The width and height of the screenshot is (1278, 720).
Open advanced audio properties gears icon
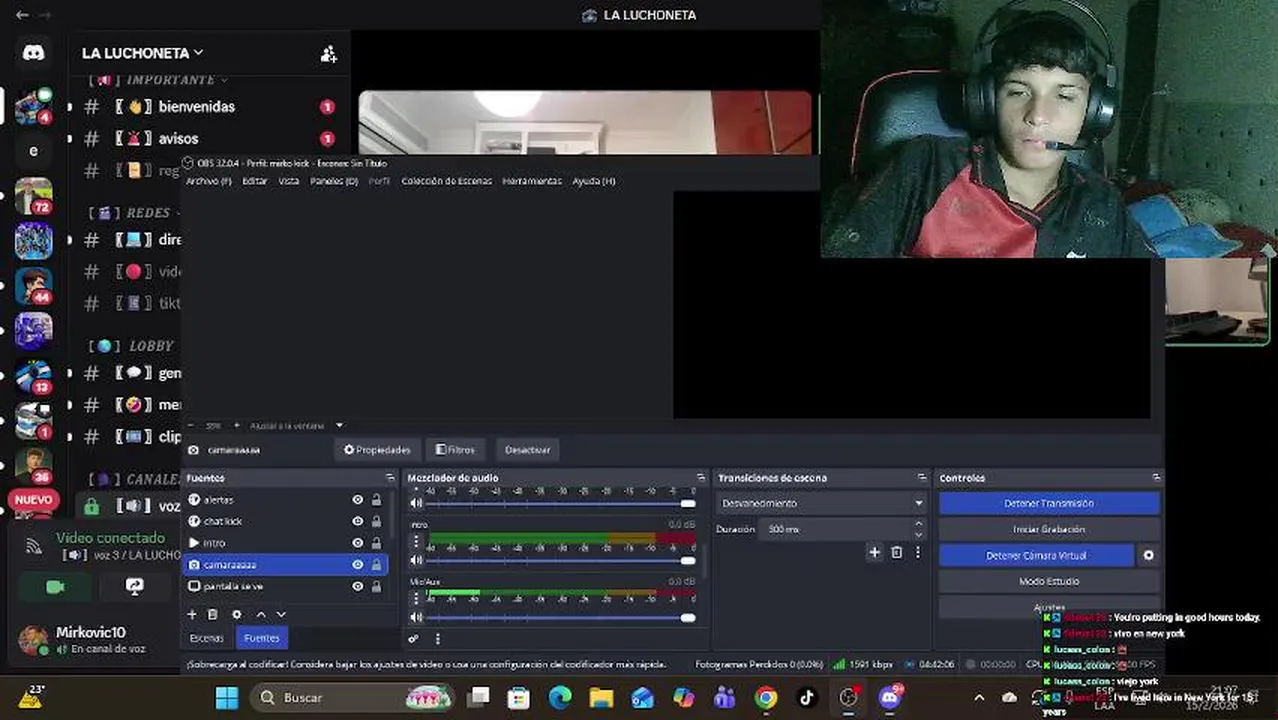click(x=413, y=639)
